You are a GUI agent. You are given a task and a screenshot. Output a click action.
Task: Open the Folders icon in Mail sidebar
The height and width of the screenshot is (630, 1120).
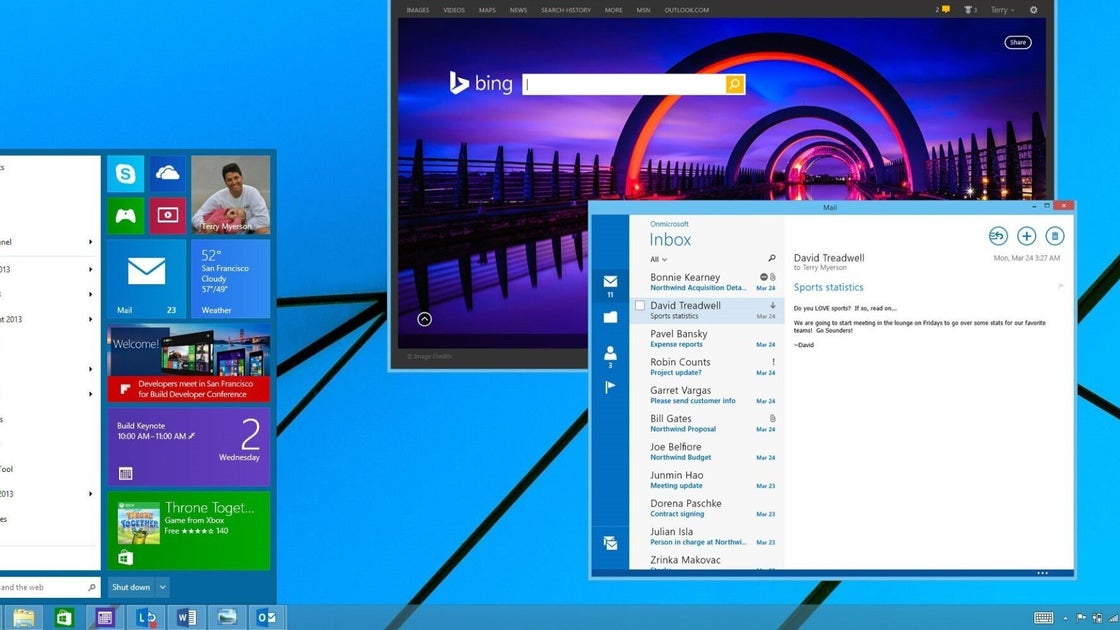[610, 317]
